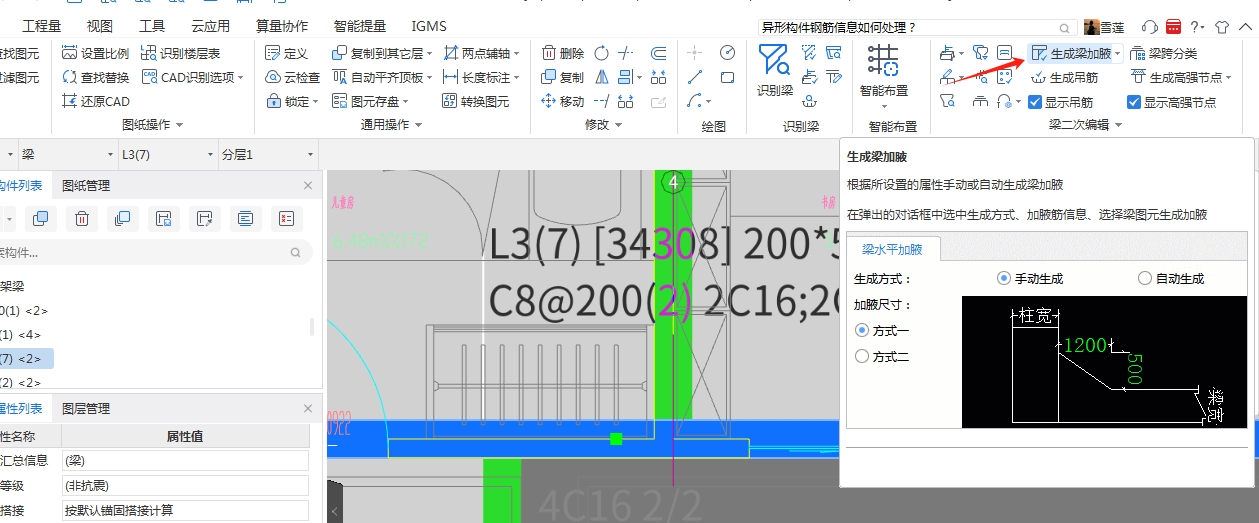Click the trash icon in component list toolbar
Viewport: 1259px width, 523px height.
[82, 218]
